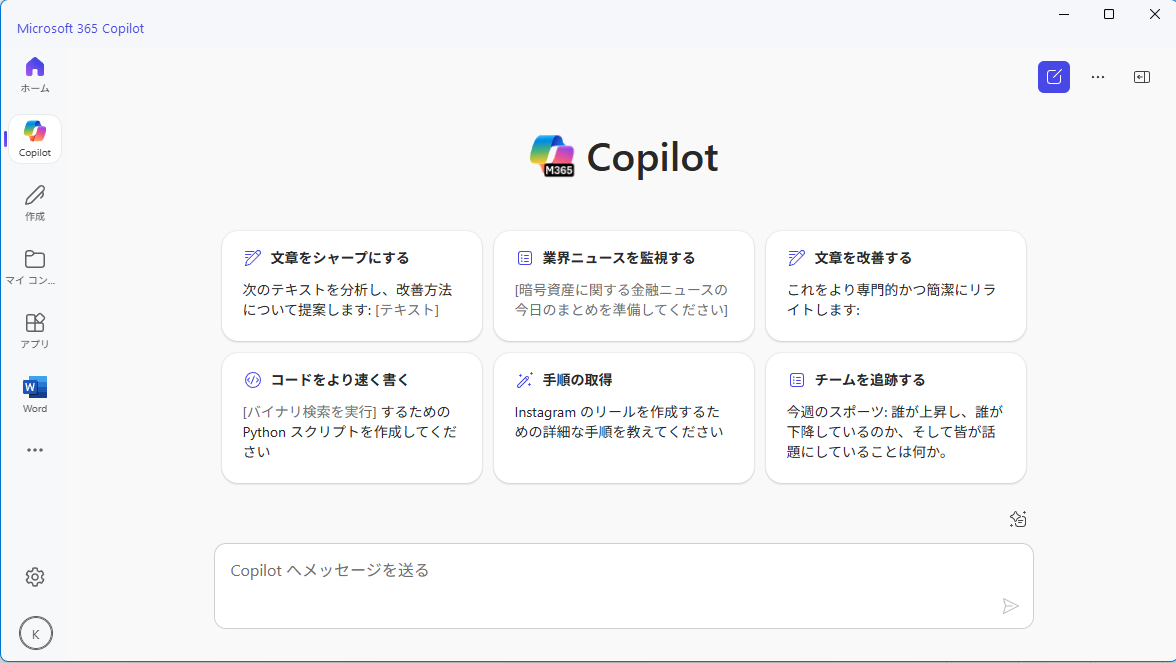Screen dimensions: 1176x663
Task: Click text 今週のスポーツ: 誰が上昇し、誰が
Action: coord(895,412)
